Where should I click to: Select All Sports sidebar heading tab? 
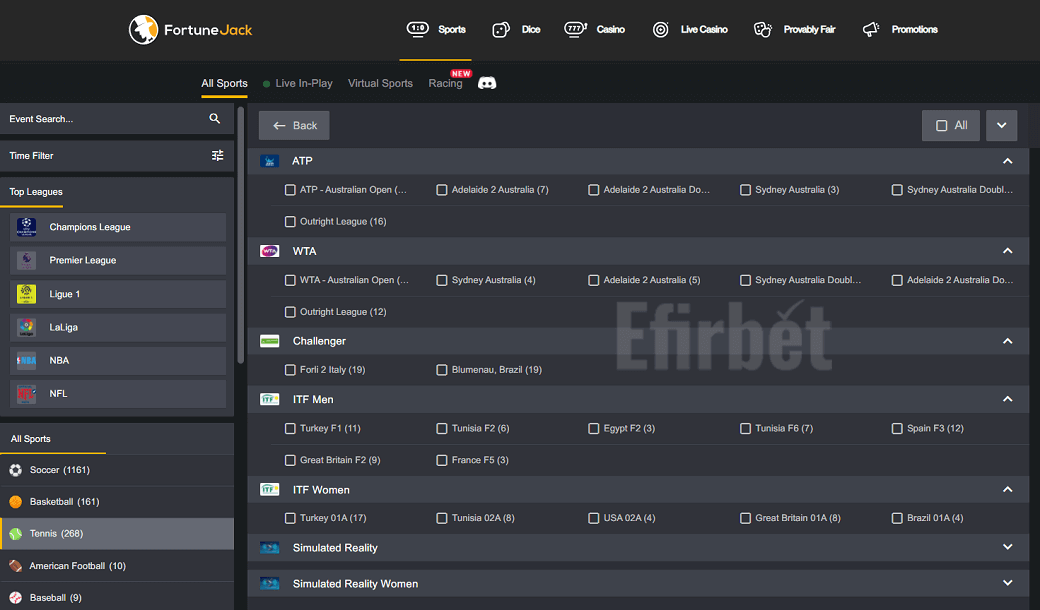point(31,439)
